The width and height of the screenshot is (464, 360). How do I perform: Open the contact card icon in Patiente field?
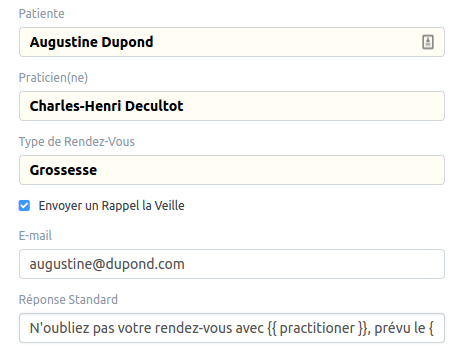pos(428,42)
